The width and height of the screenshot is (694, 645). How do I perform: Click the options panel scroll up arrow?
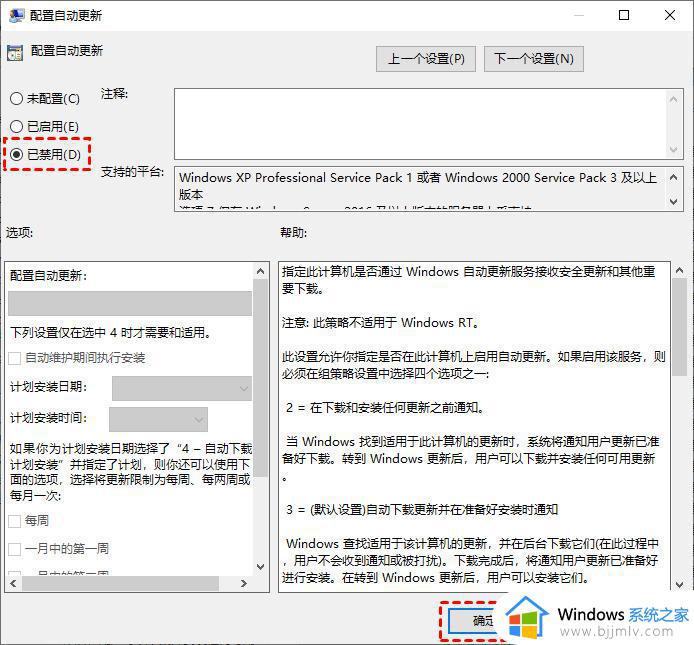[x=260, y=271]
